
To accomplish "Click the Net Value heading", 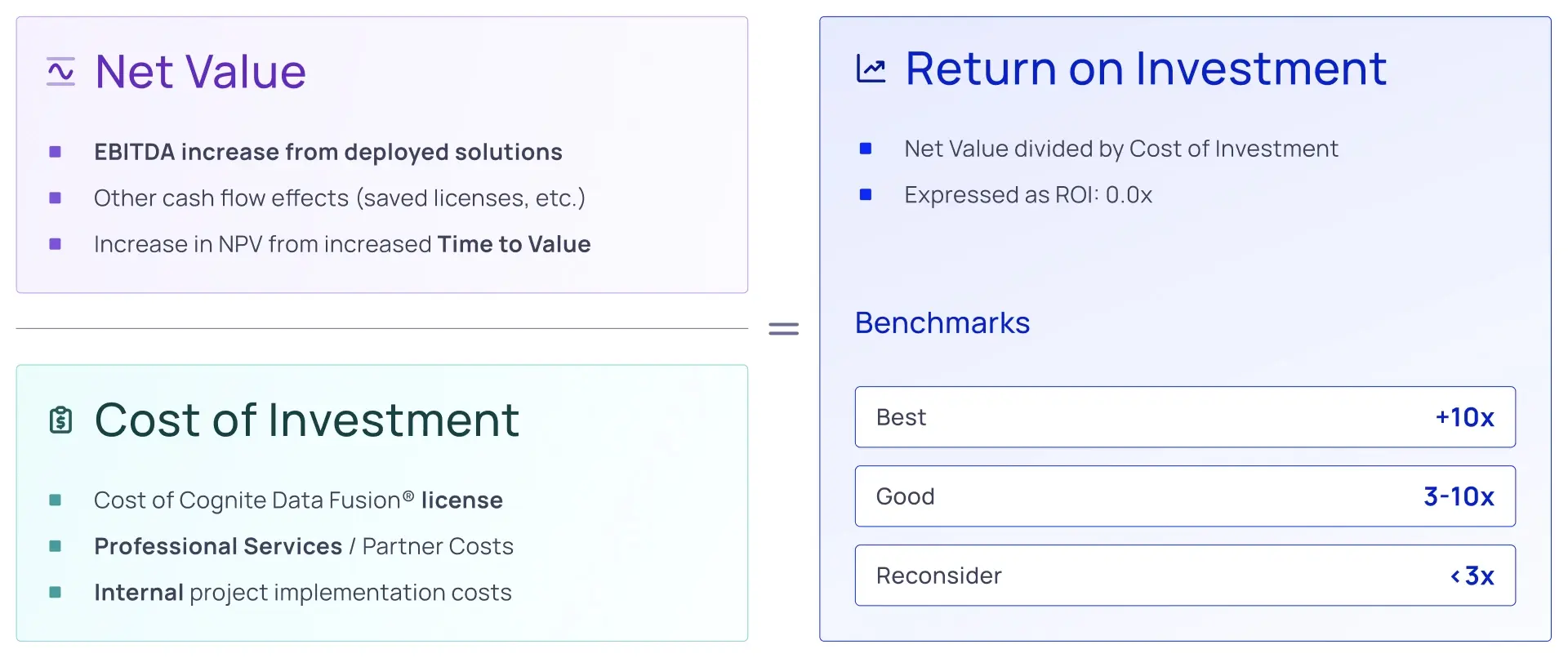I will click(x=201, y=72).
